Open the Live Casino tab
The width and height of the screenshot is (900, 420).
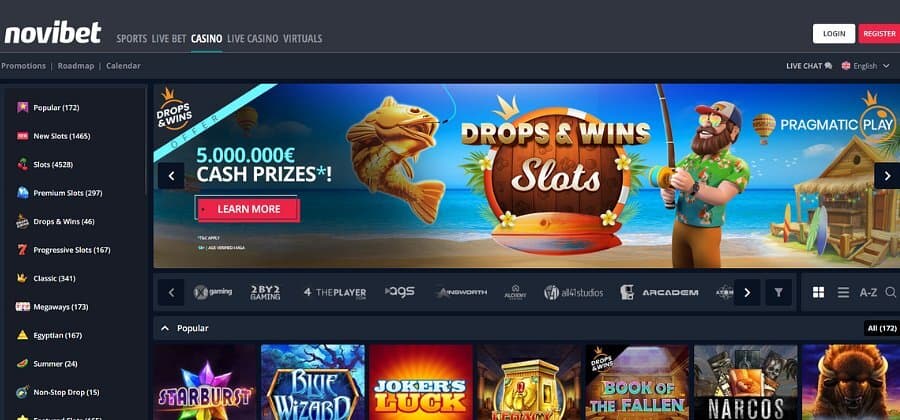(x=253, y=38)
